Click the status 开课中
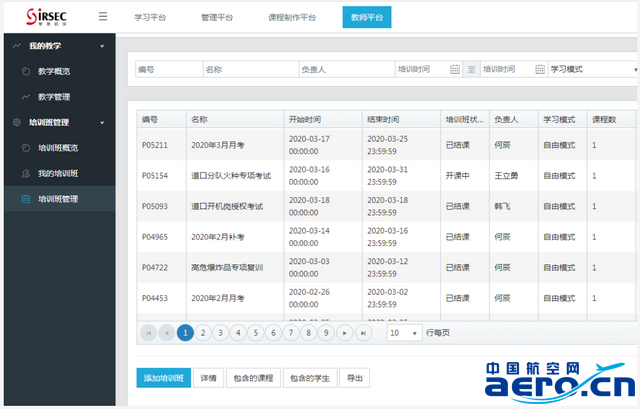 pos(458,176)
